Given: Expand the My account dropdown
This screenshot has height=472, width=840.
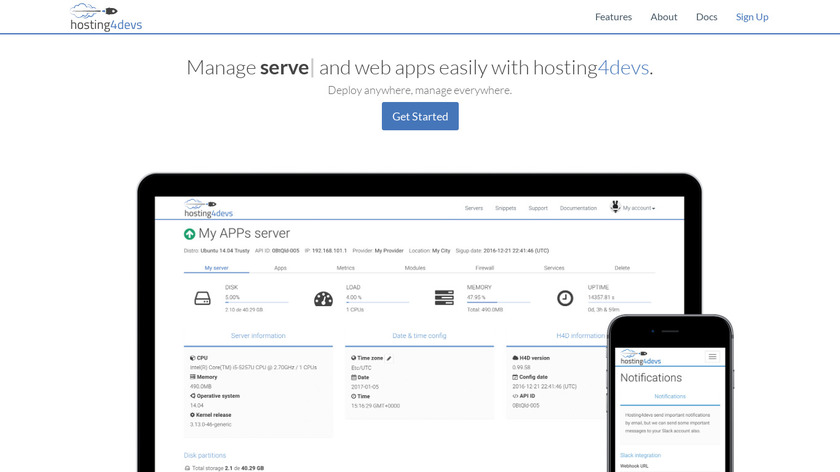Looking at the screenshot, I should [638, 208].
